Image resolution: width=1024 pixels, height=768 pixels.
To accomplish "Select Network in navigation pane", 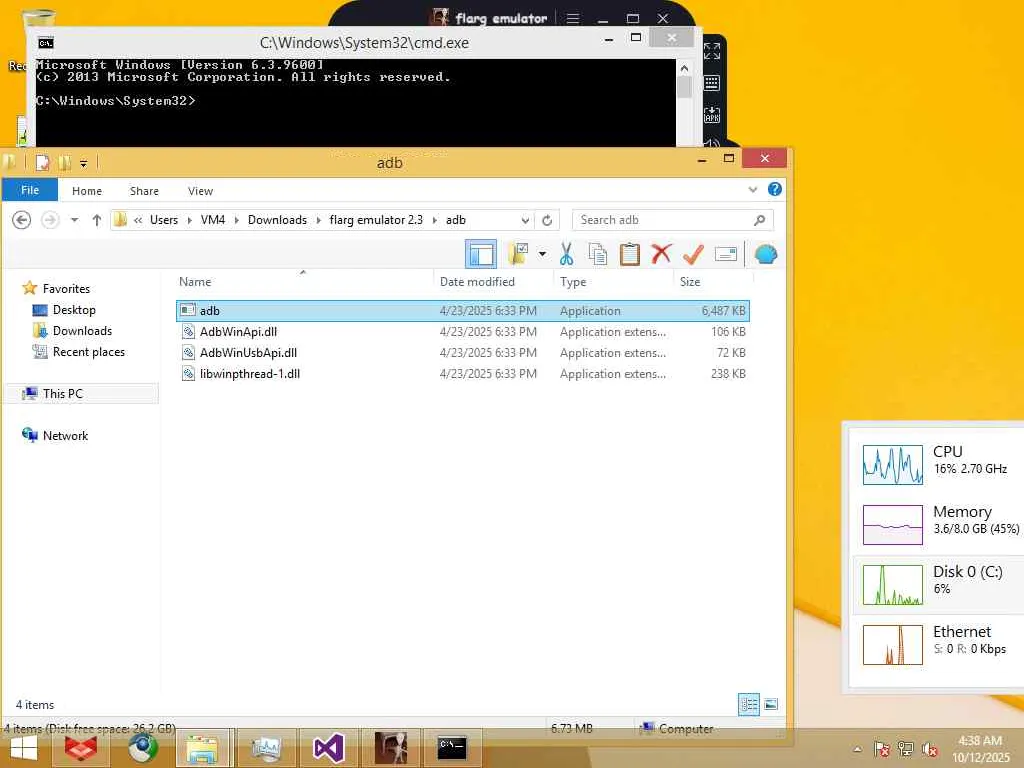I will pyautogui.click(x=65, y=436).
